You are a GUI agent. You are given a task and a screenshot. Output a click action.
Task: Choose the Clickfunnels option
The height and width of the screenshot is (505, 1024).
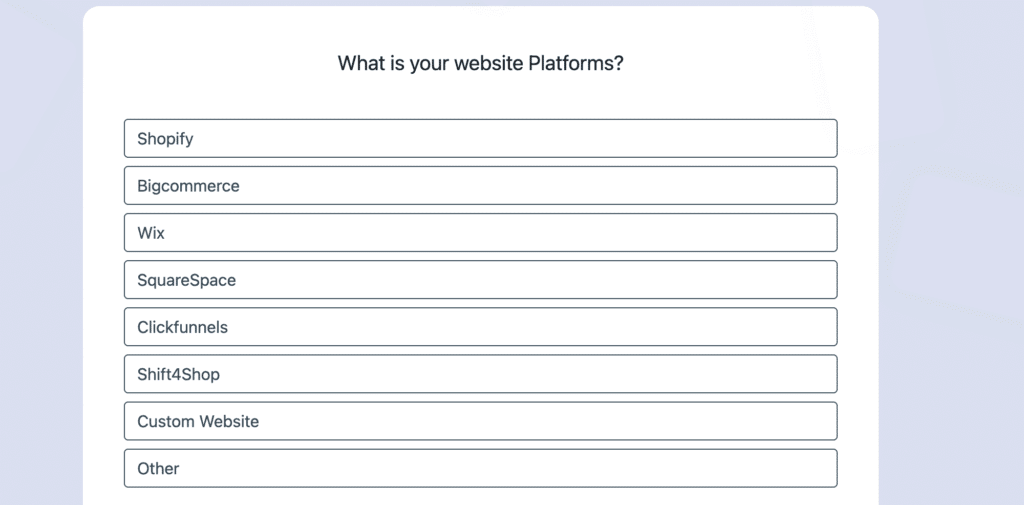click(x=480, y=326)
